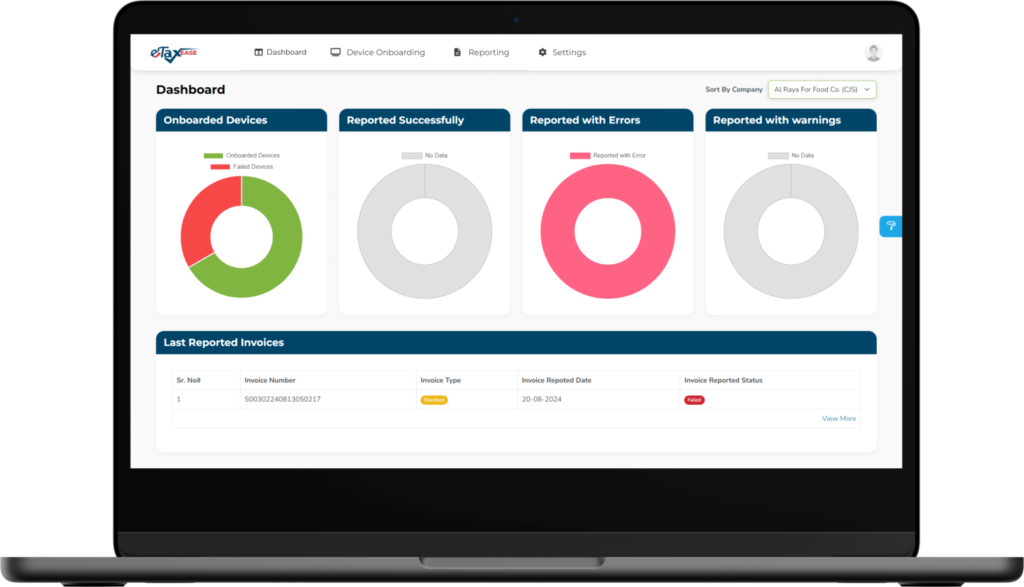Open the Reporting menu

coord(481,52)
